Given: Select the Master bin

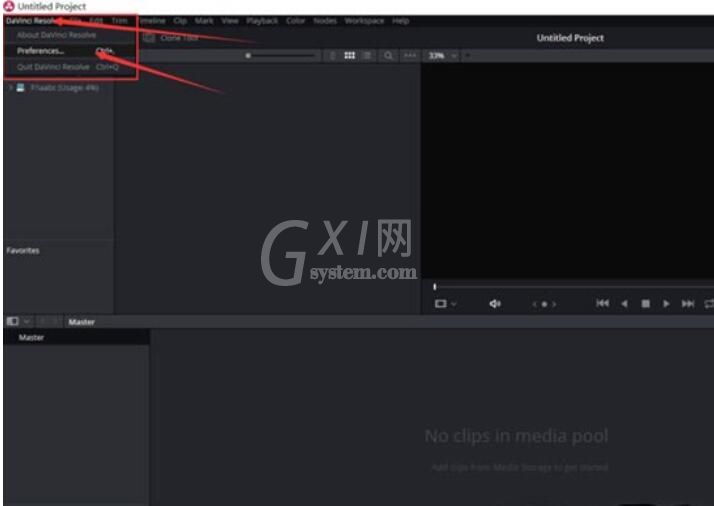Looking at the screenshot, I should (76, 337).
